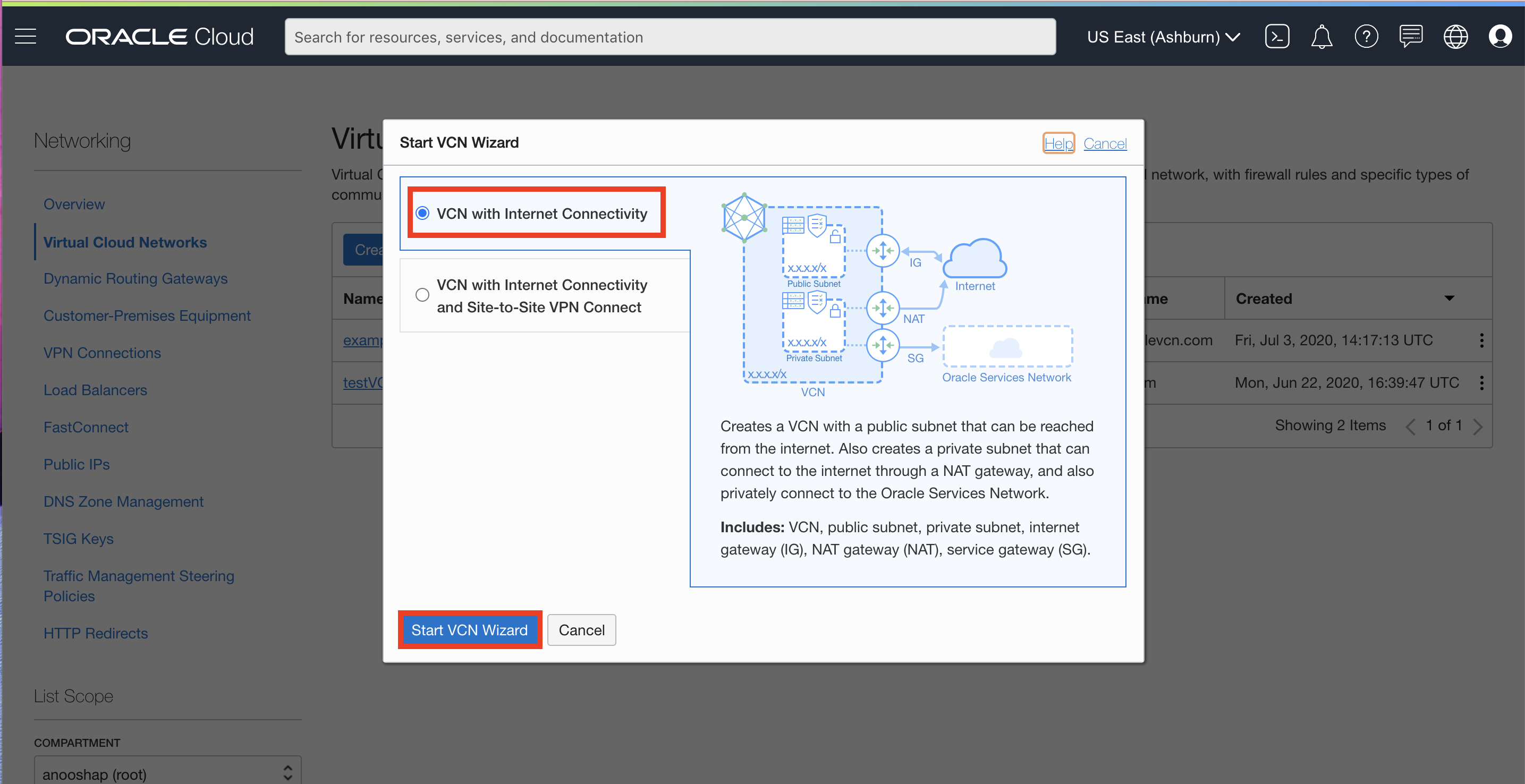This screenshot has height=784, width=1525.
Task: Go to Dynamic Routing Gateways
Action: coord(135,279)
